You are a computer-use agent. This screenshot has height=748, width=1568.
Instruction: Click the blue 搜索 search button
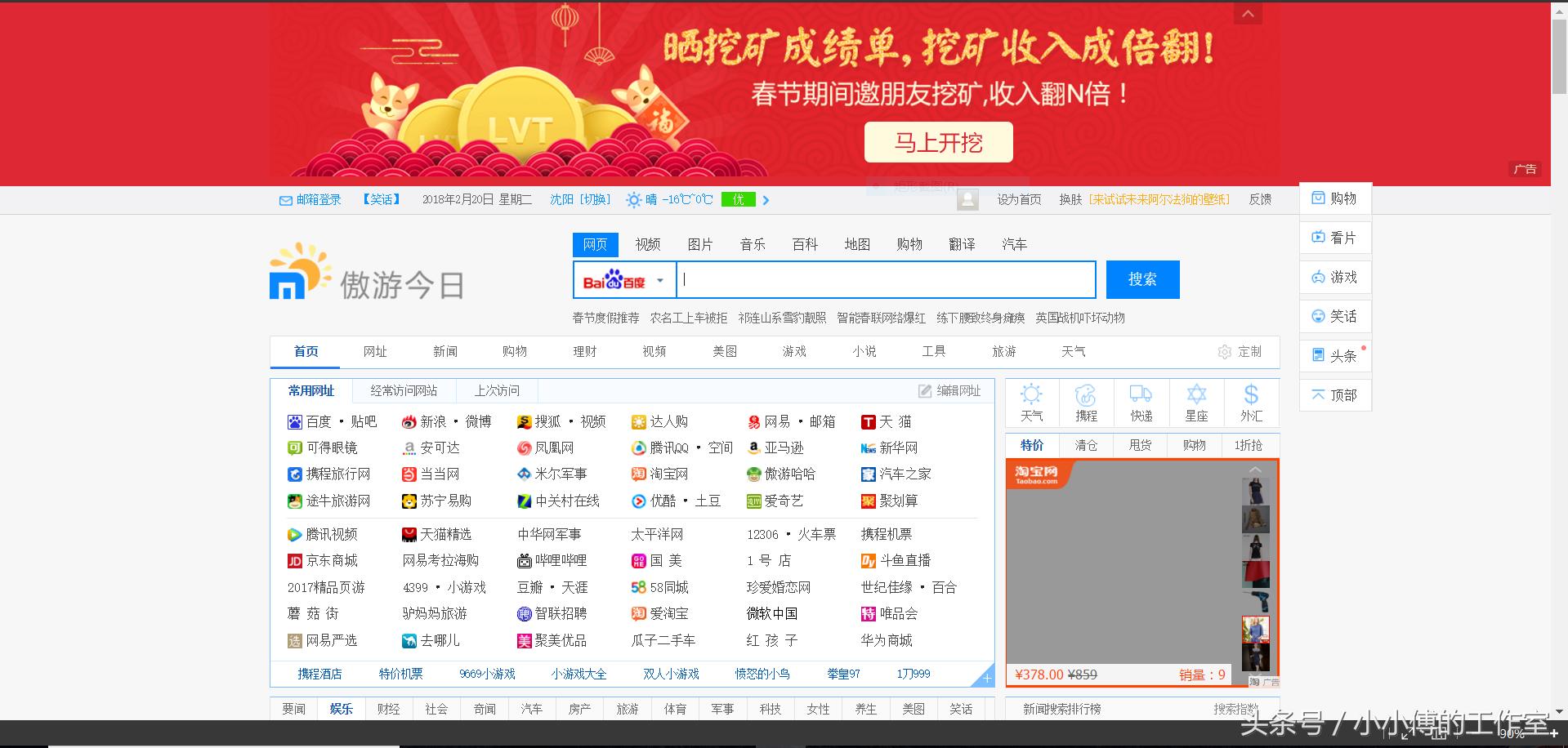click(x=1141, y=279)
